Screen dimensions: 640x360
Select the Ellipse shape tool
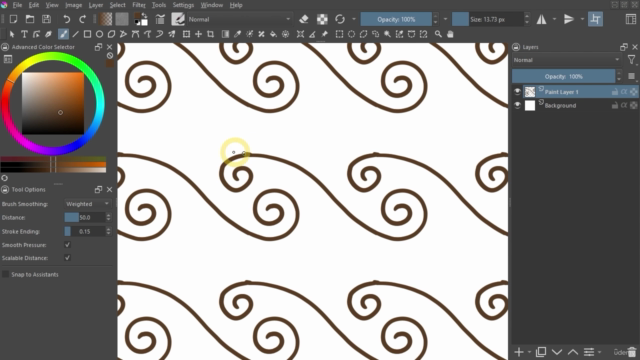[99, 34]
